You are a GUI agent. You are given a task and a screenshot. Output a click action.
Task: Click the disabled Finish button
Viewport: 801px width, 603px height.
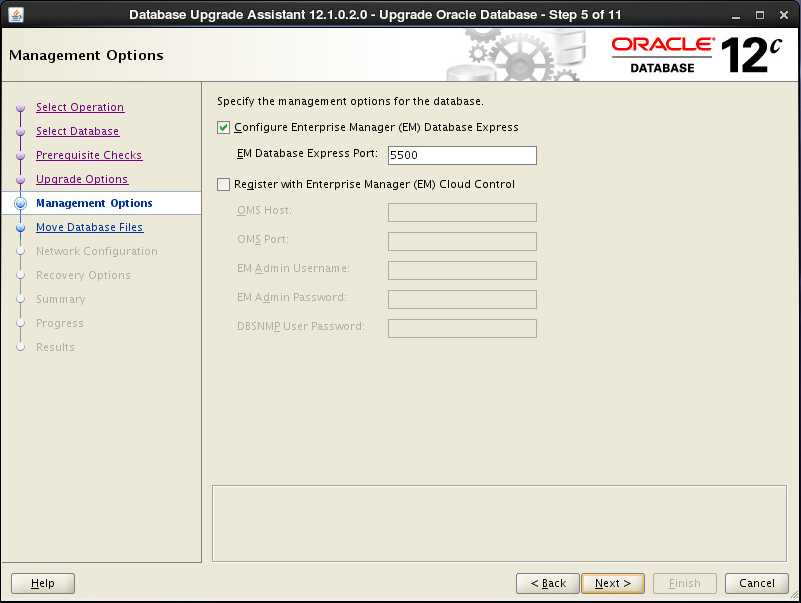pyautogui.click(x=685, y=583)
